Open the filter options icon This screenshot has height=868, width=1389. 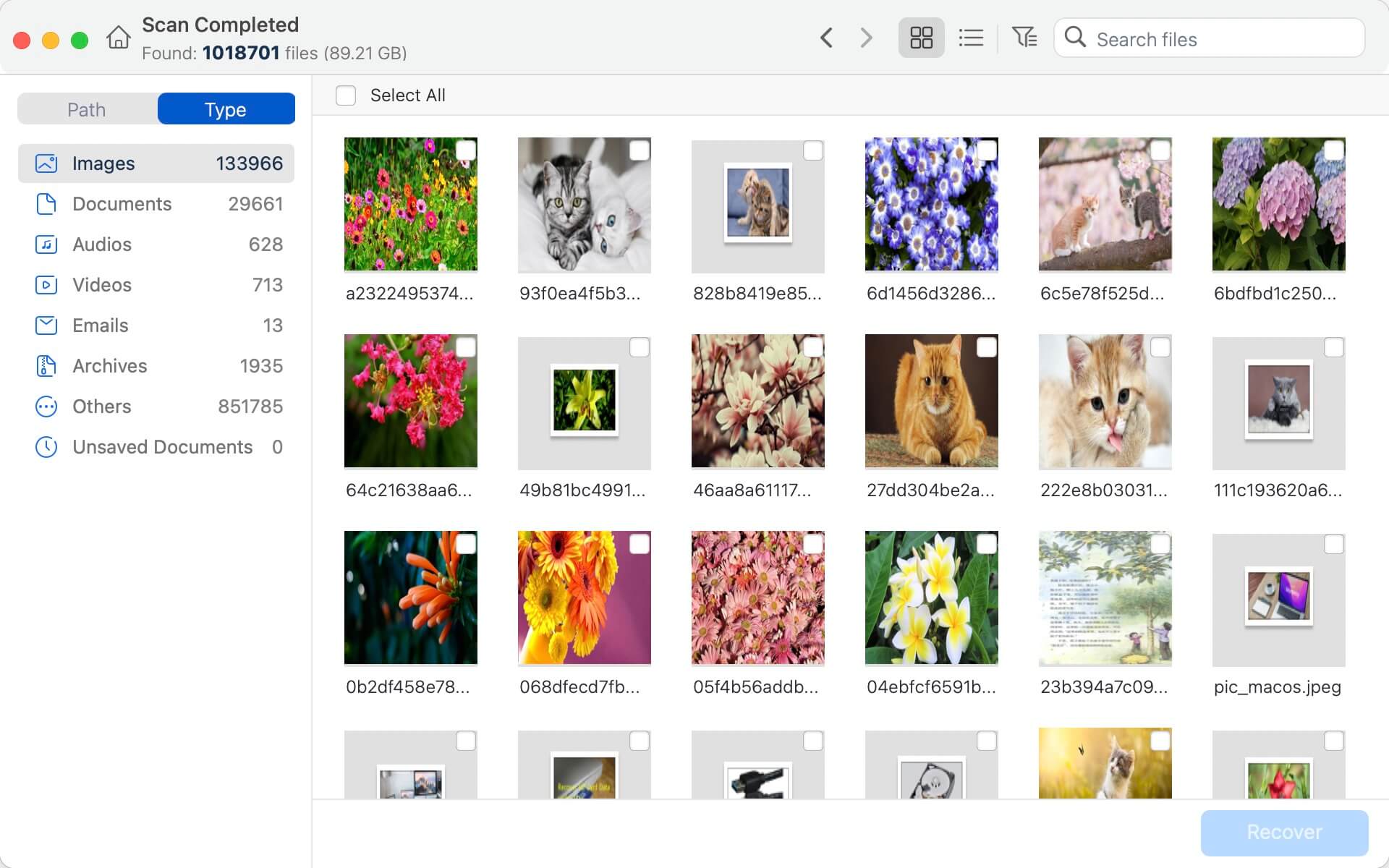point(1024,38)
